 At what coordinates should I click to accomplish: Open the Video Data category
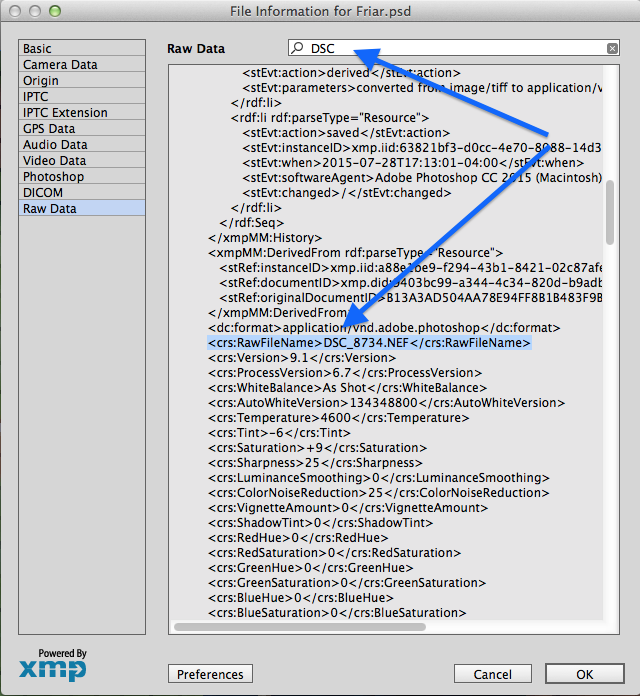click(x=82, y=160)
